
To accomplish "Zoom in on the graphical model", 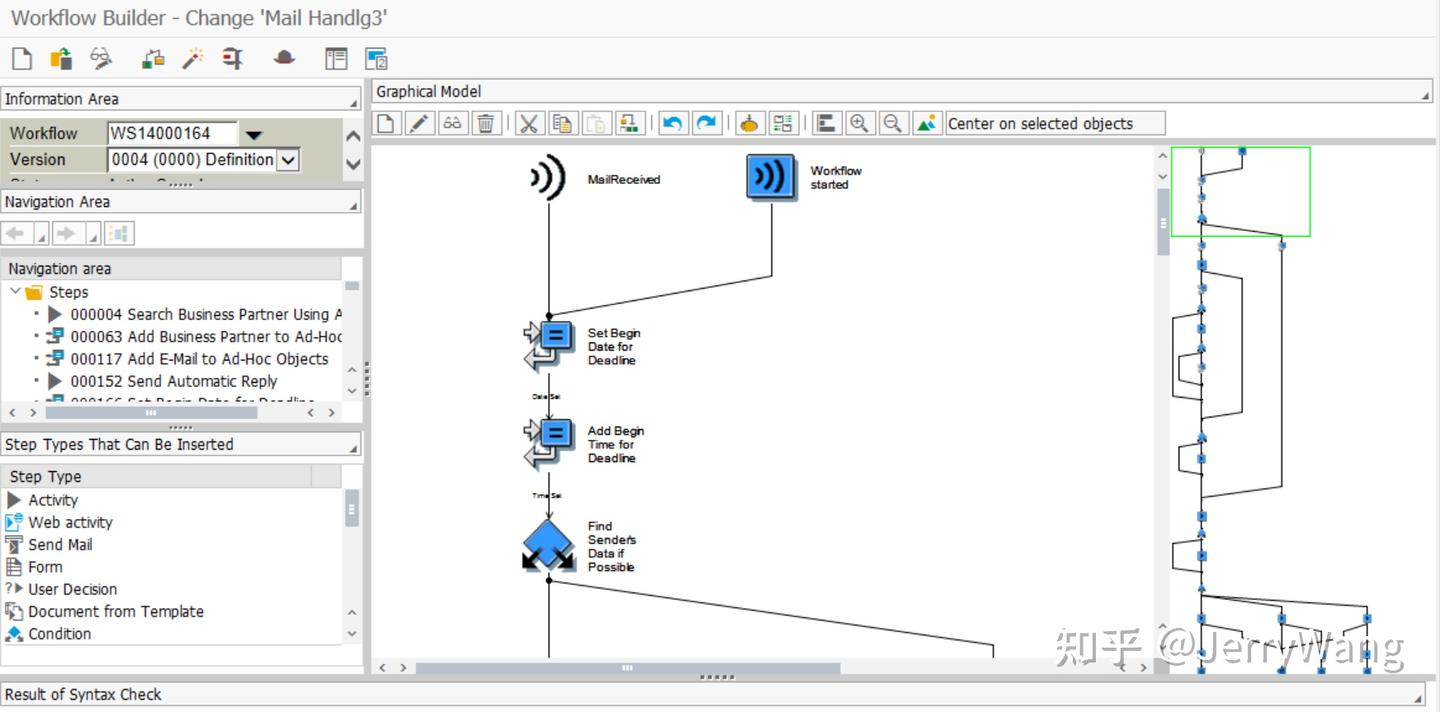I will pyautogui.click(x=860, y=122).
